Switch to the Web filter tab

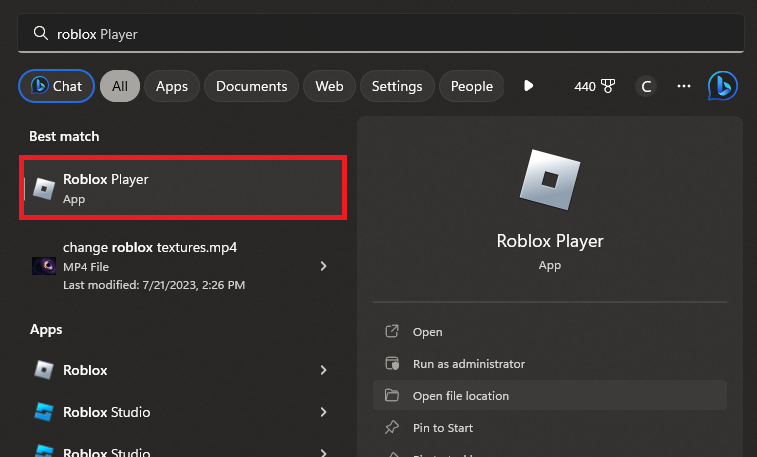329,86
